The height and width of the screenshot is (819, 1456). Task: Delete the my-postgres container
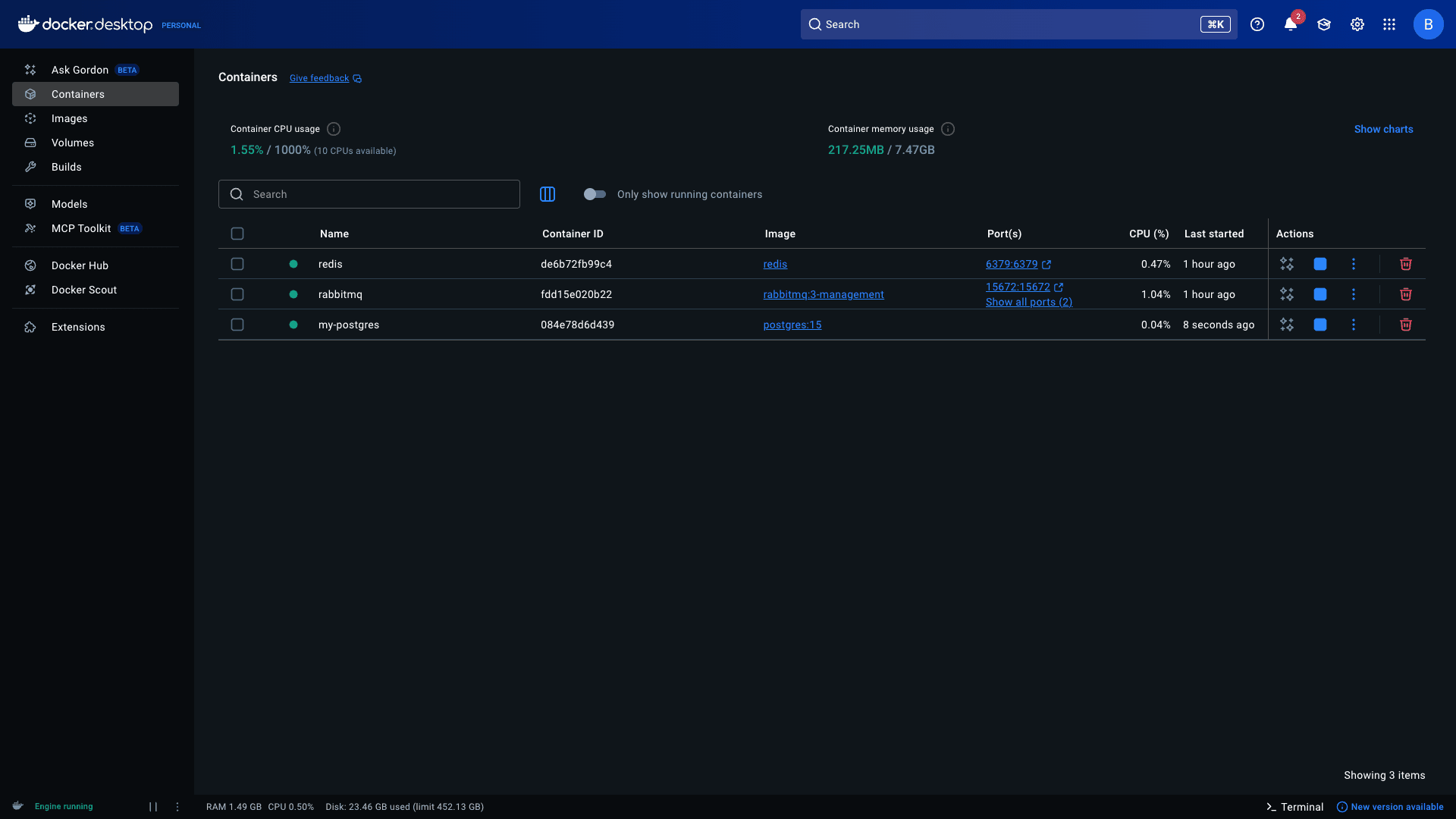click(1406, 325)
